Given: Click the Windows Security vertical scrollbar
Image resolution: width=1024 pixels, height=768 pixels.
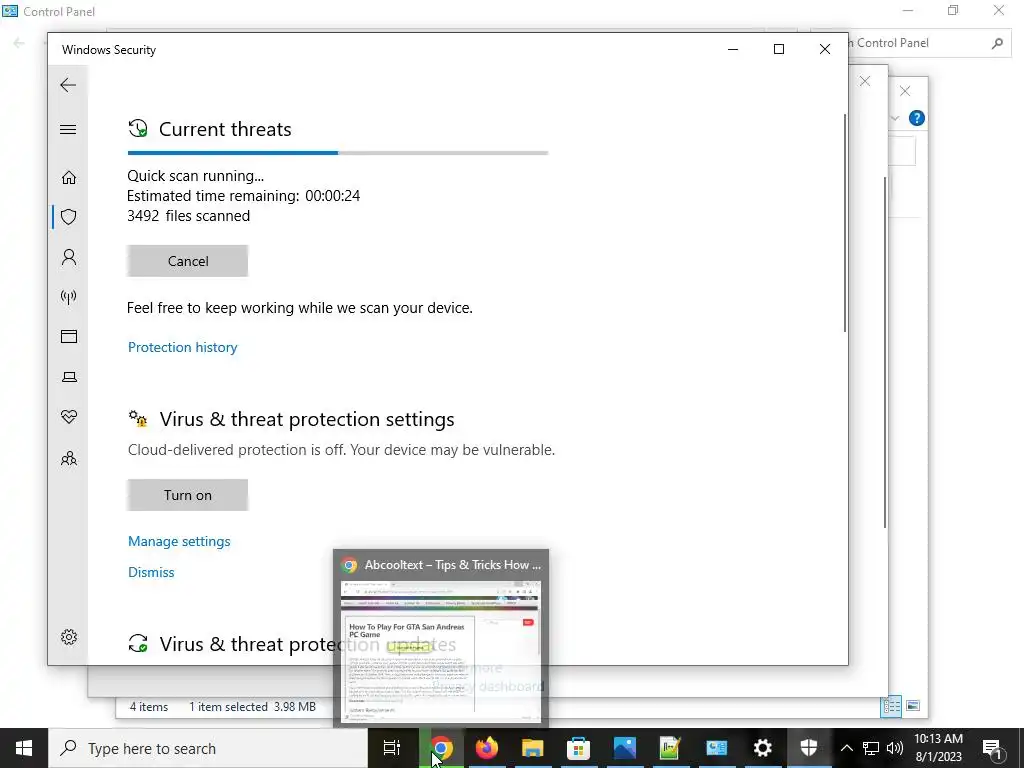Looking at the screenshot, I should pos(844,223).
